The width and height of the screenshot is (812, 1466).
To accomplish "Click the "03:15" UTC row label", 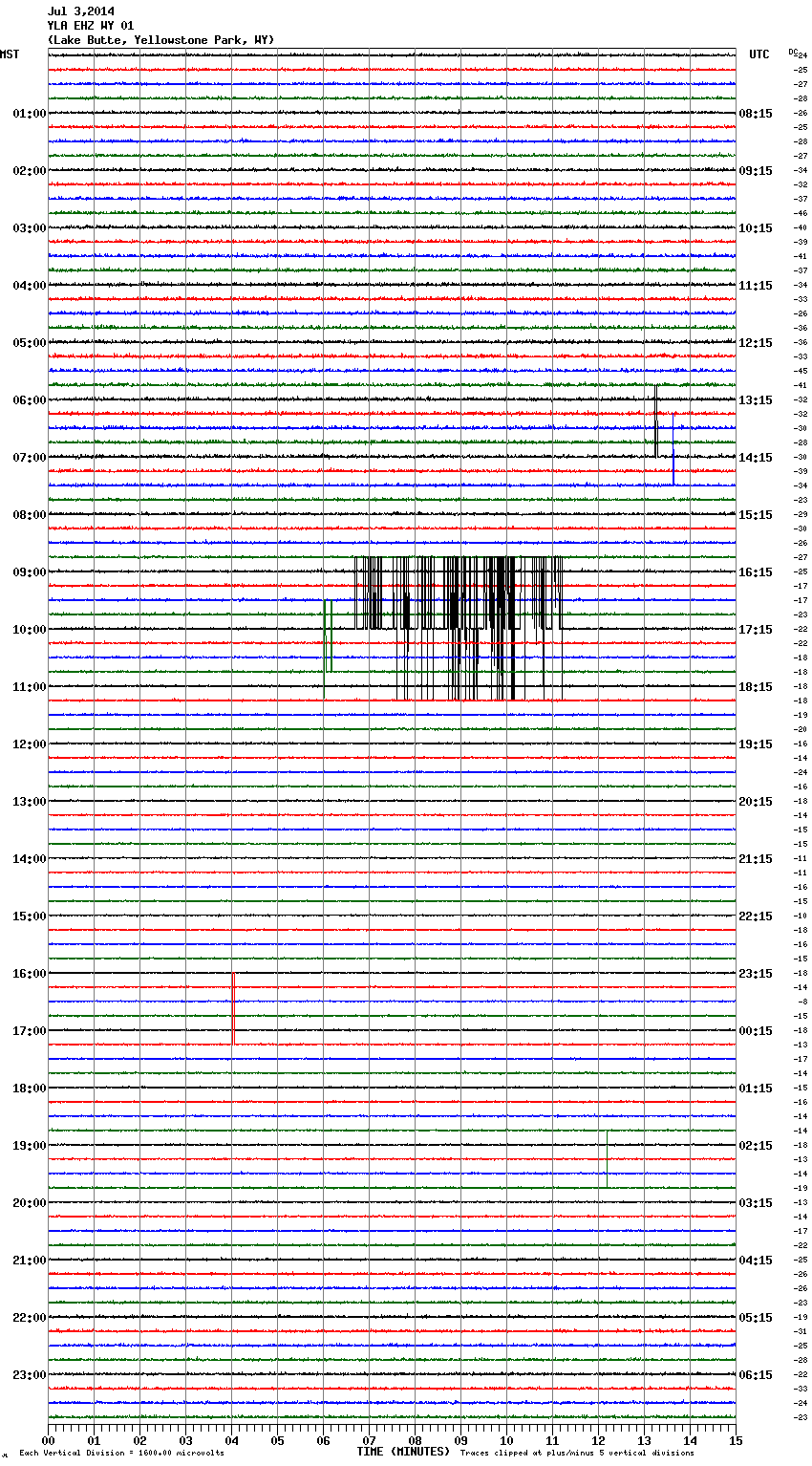I will (x=756, y=1203).
